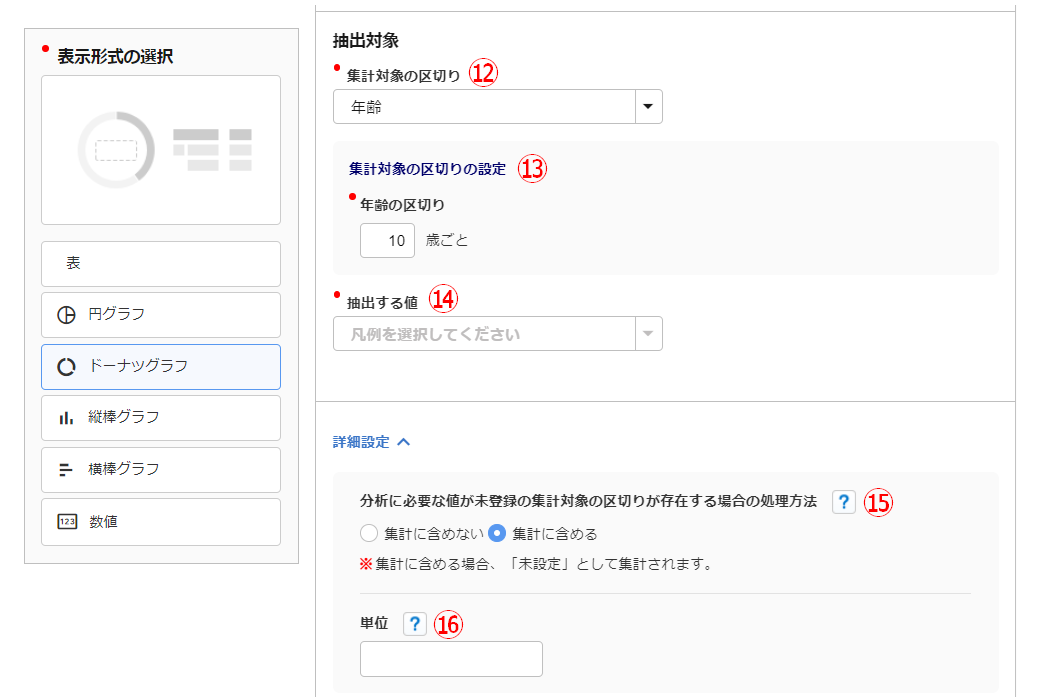Image resolution: width=1050 pixels, height=697 pixels.
Task: Click the 年齢の区切り number field
Action: (387, 240)
